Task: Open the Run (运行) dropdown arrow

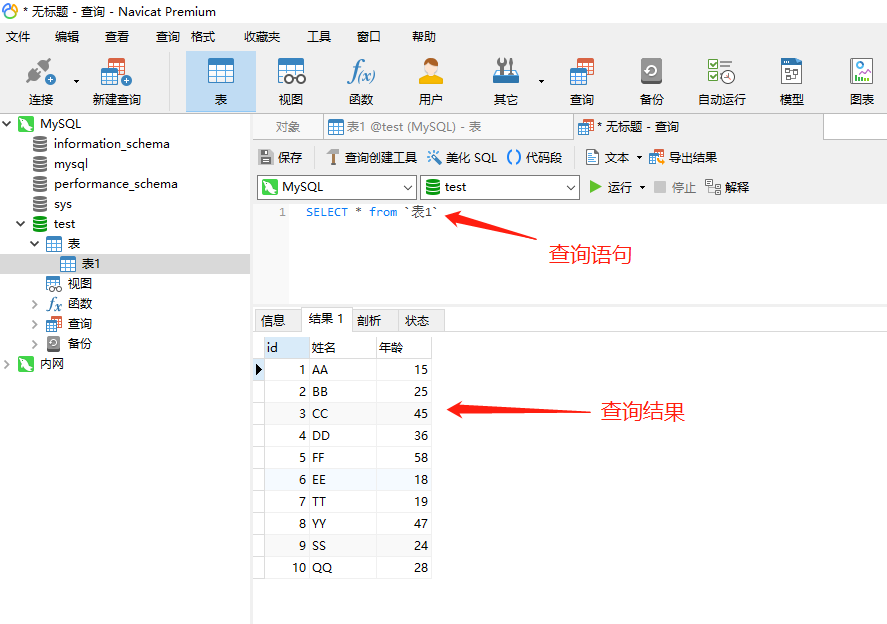Action: point(642,187)
